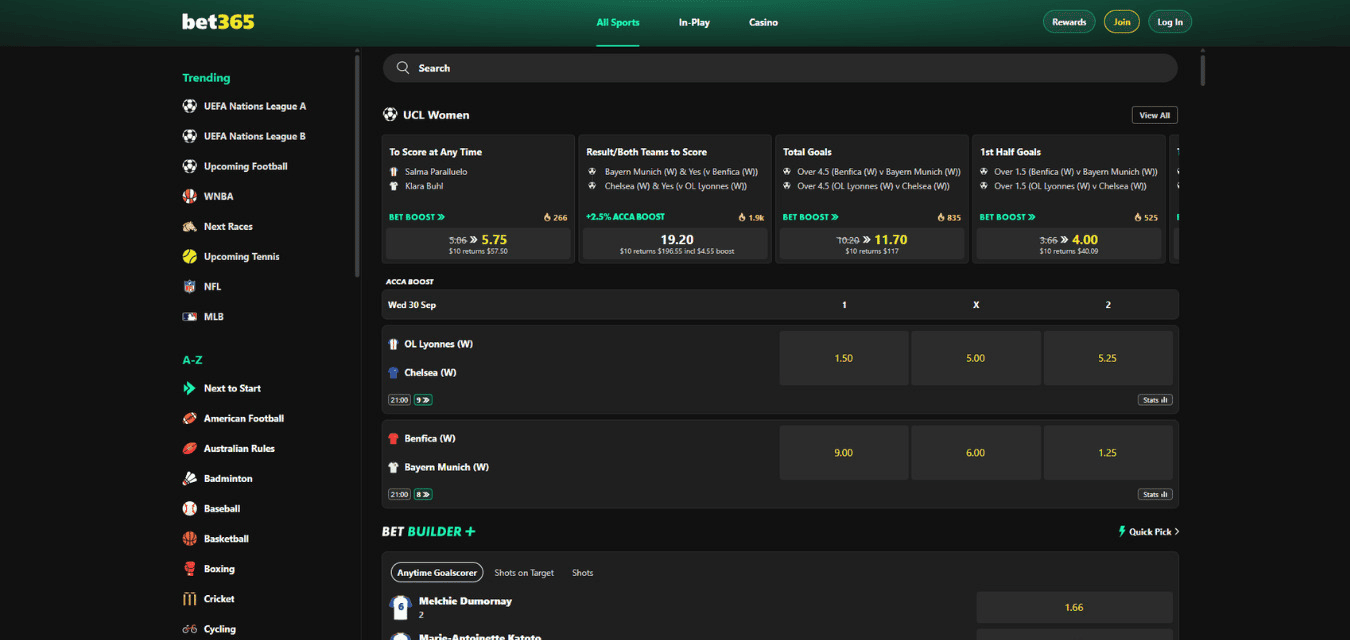Click the Australian Rules ball icon
Image resolution: width=1350 pixels, height=640 pixels.
point(189,448)
